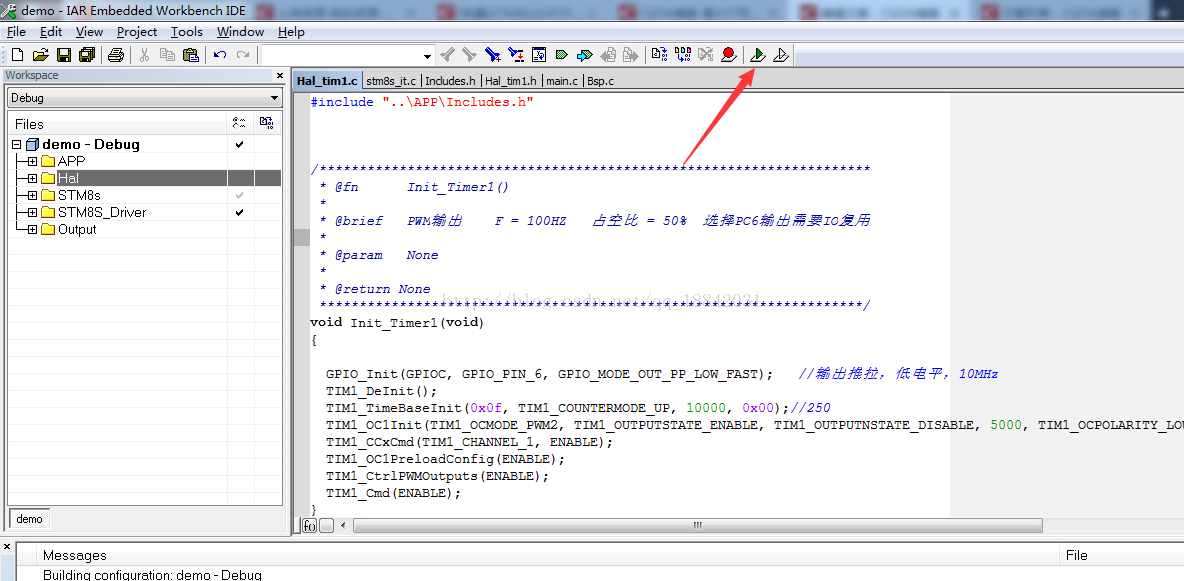Switch to the main.c tab
Screen dimensions: 1184x581
(562, 81)
